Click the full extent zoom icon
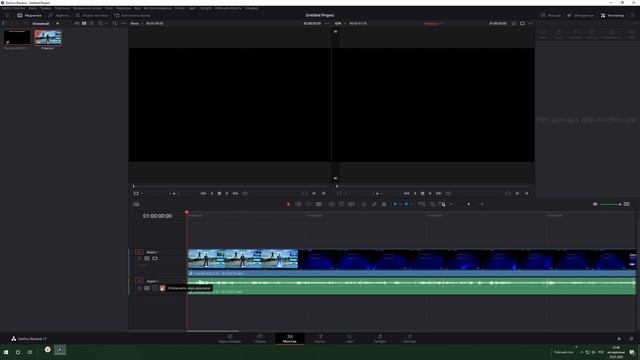This screenshot has height=360, width=640. (x=422, y=204)
